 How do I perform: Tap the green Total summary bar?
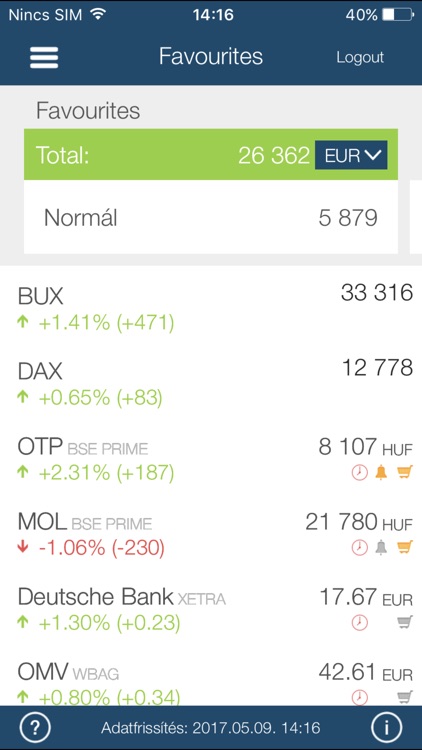tap(211, 154)
